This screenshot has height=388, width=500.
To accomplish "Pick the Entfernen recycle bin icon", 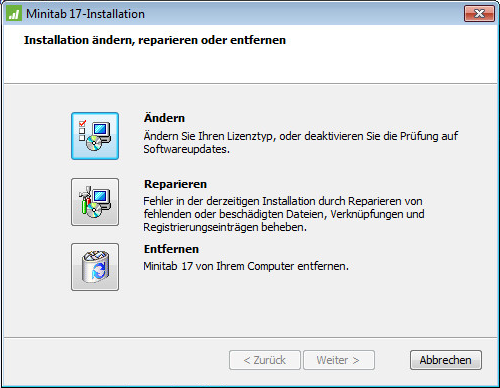I will coord(95,267).
